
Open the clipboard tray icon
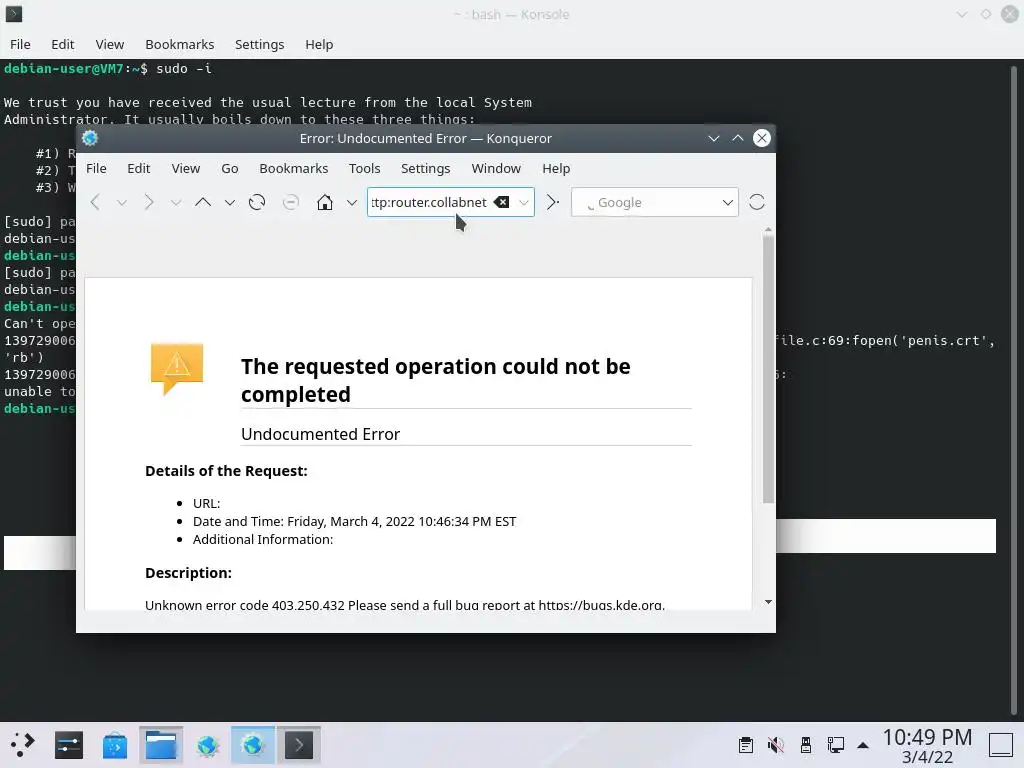coord(746,744)
